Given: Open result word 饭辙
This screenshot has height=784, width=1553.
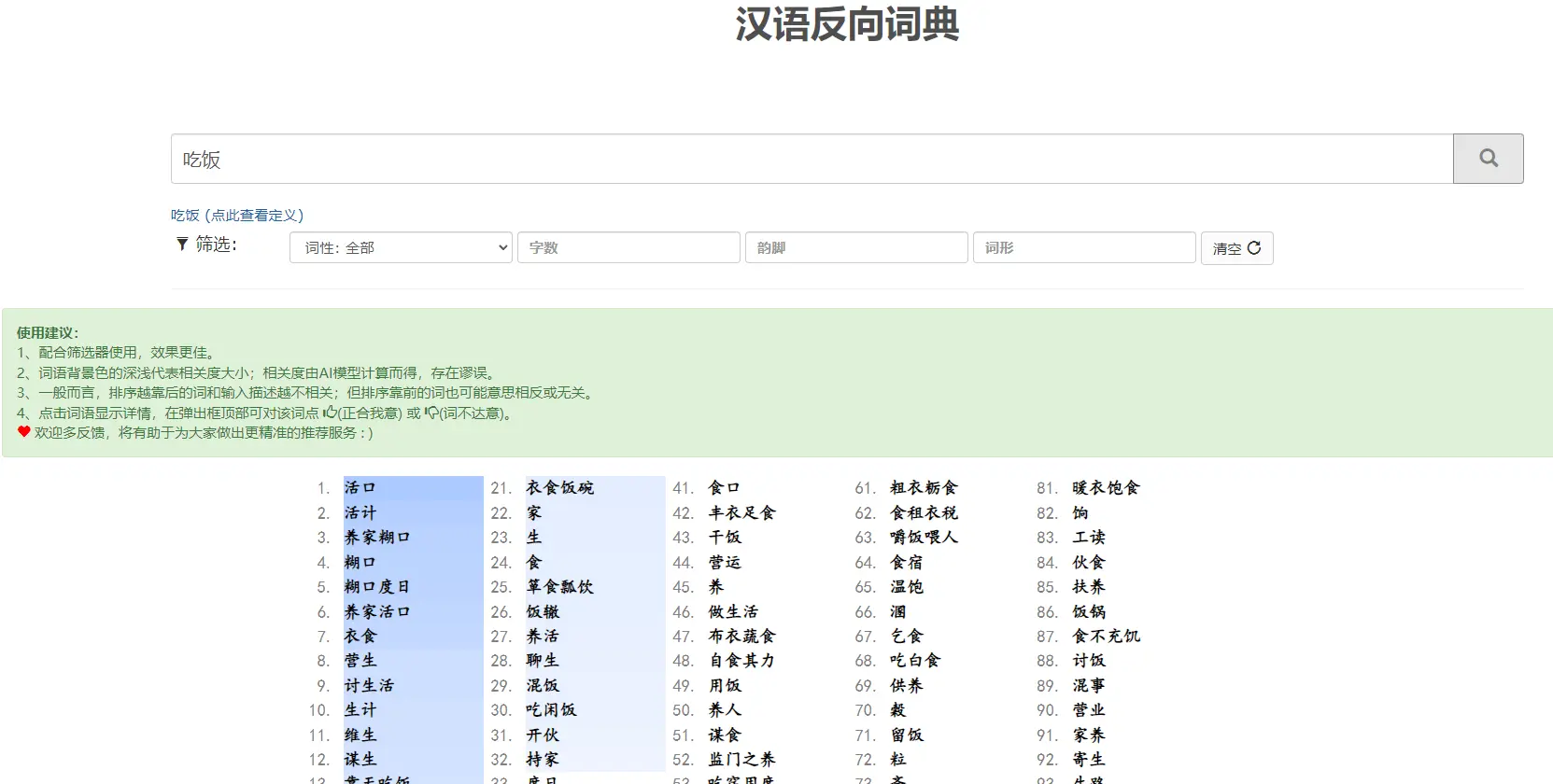Looking at the screenshot, I should click(x=543, y=611).
